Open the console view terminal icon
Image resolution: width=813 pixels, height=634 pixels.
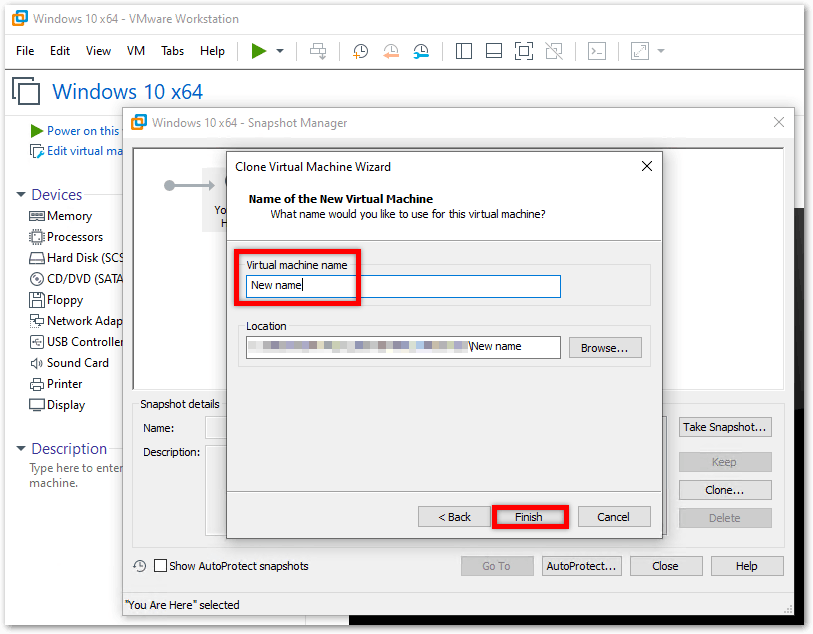[x=597, y=51]
